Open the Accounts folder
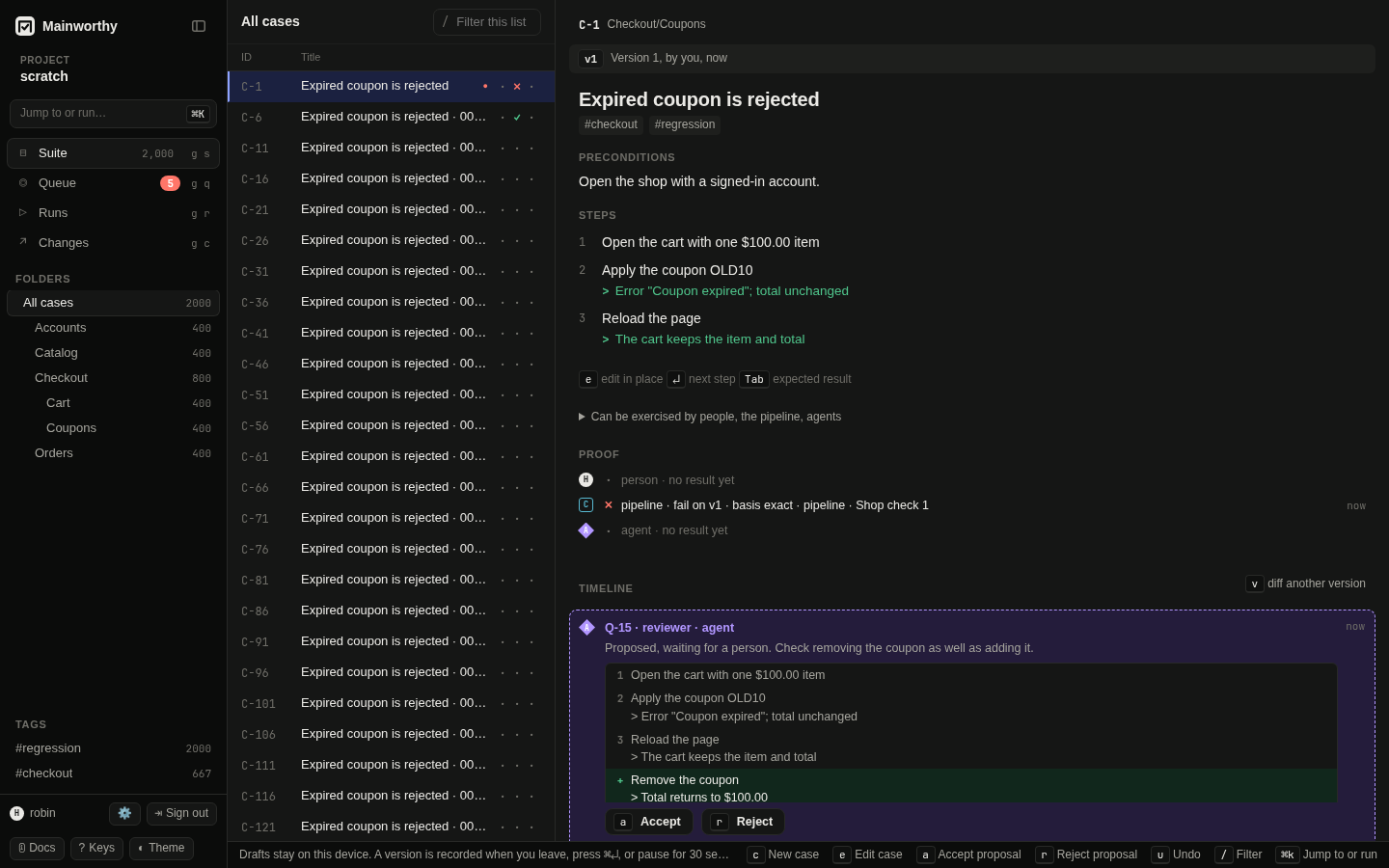 pos(114,328)
